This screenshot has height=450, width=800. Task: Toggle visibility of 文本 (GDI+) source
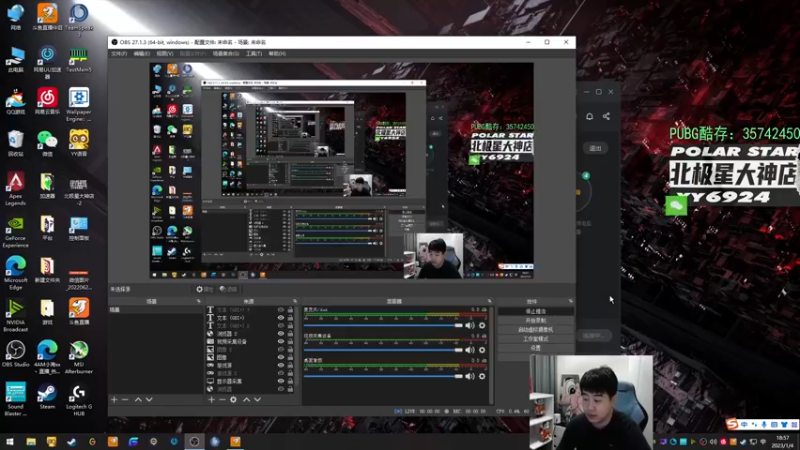coord(281,317)
